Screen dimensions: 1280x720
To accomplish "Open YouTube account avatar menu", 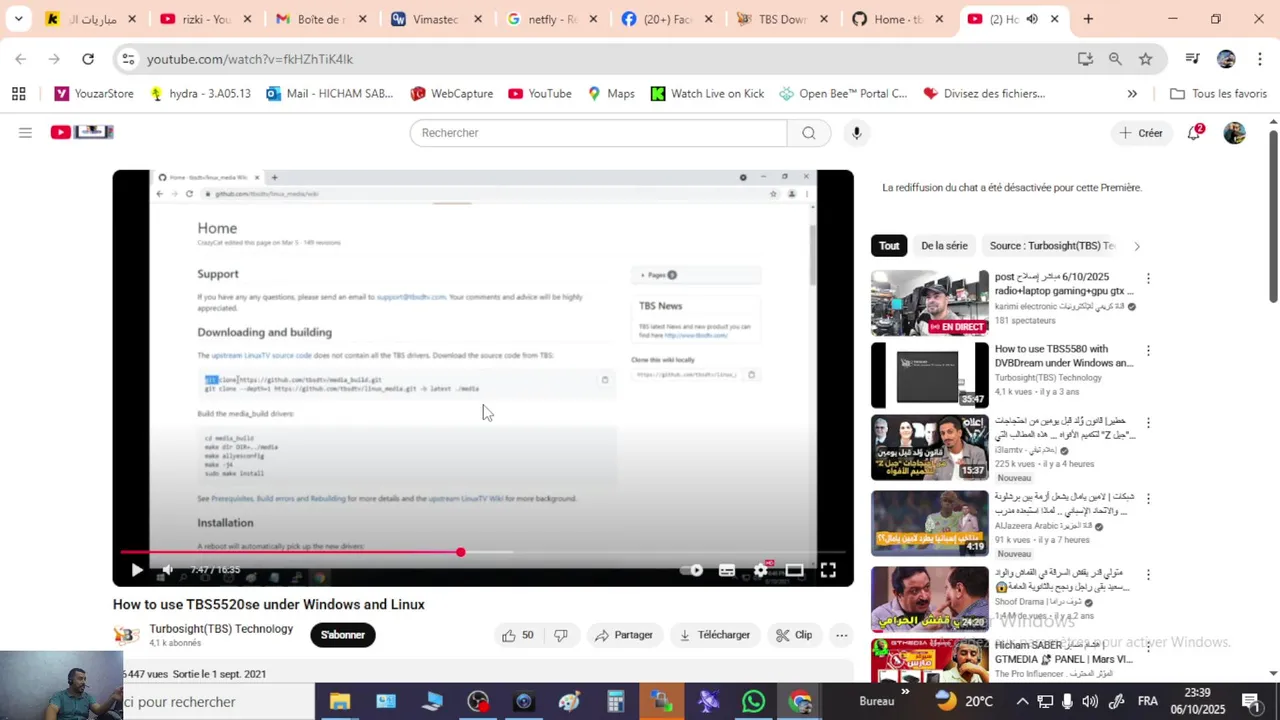I will pos(1235,133).
